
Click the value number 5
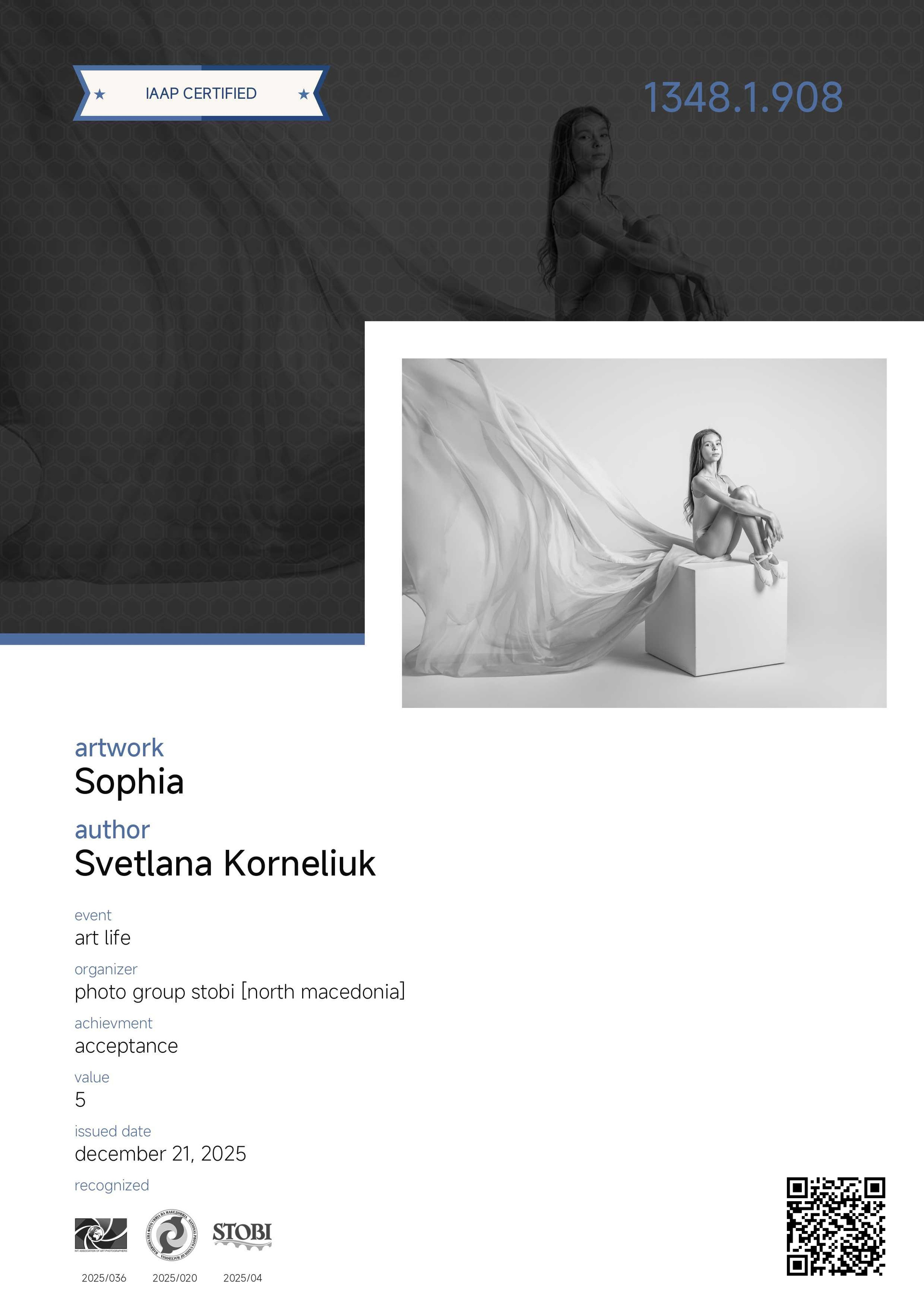(80, 1100)
